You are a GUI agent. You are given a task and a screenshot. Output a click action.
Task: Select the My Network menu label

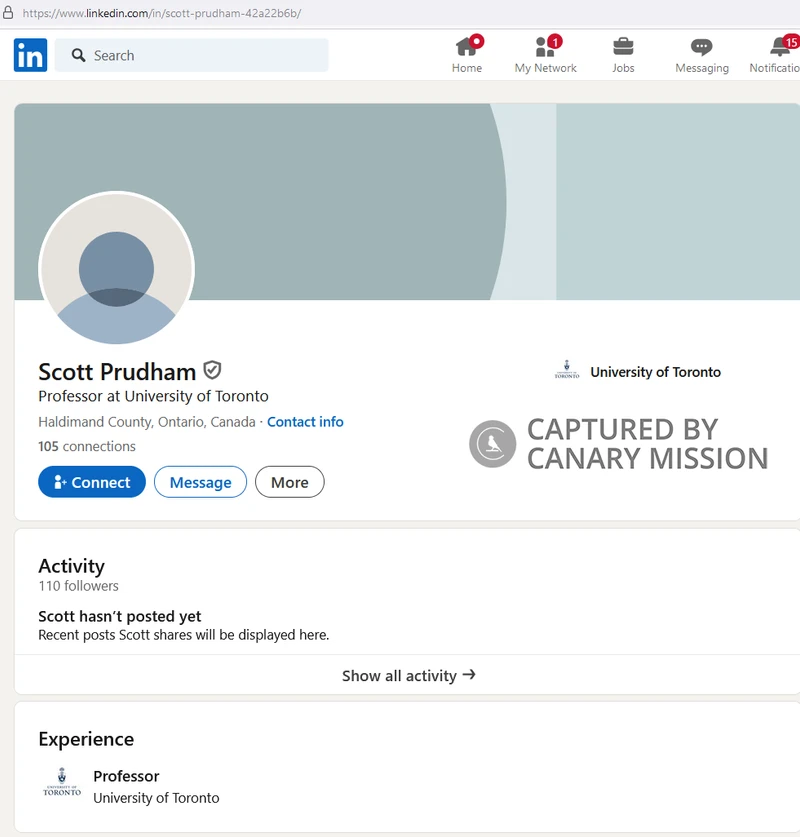[x=545, y=68]
